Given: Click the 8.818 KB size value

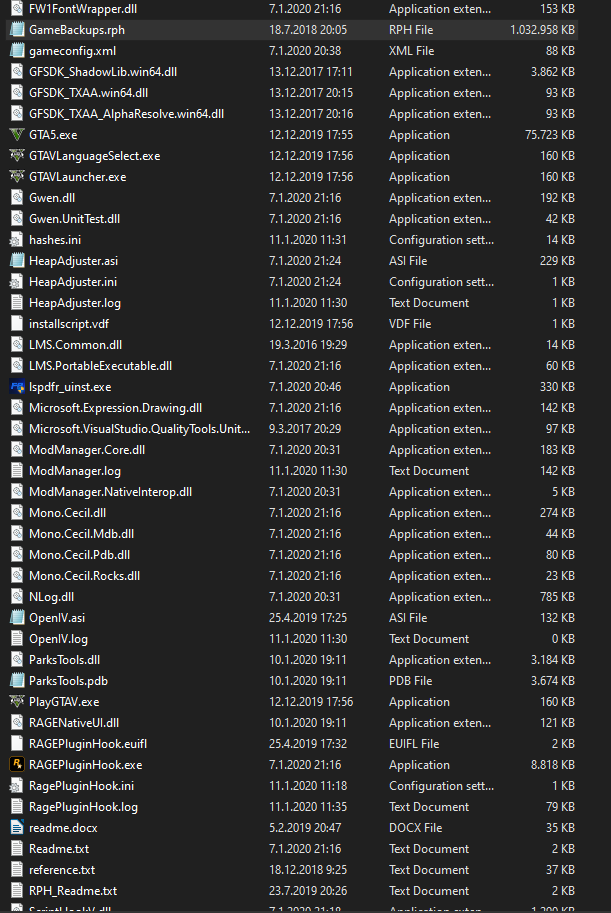Looking at the screenshot, I should click(x=553, y=765).
